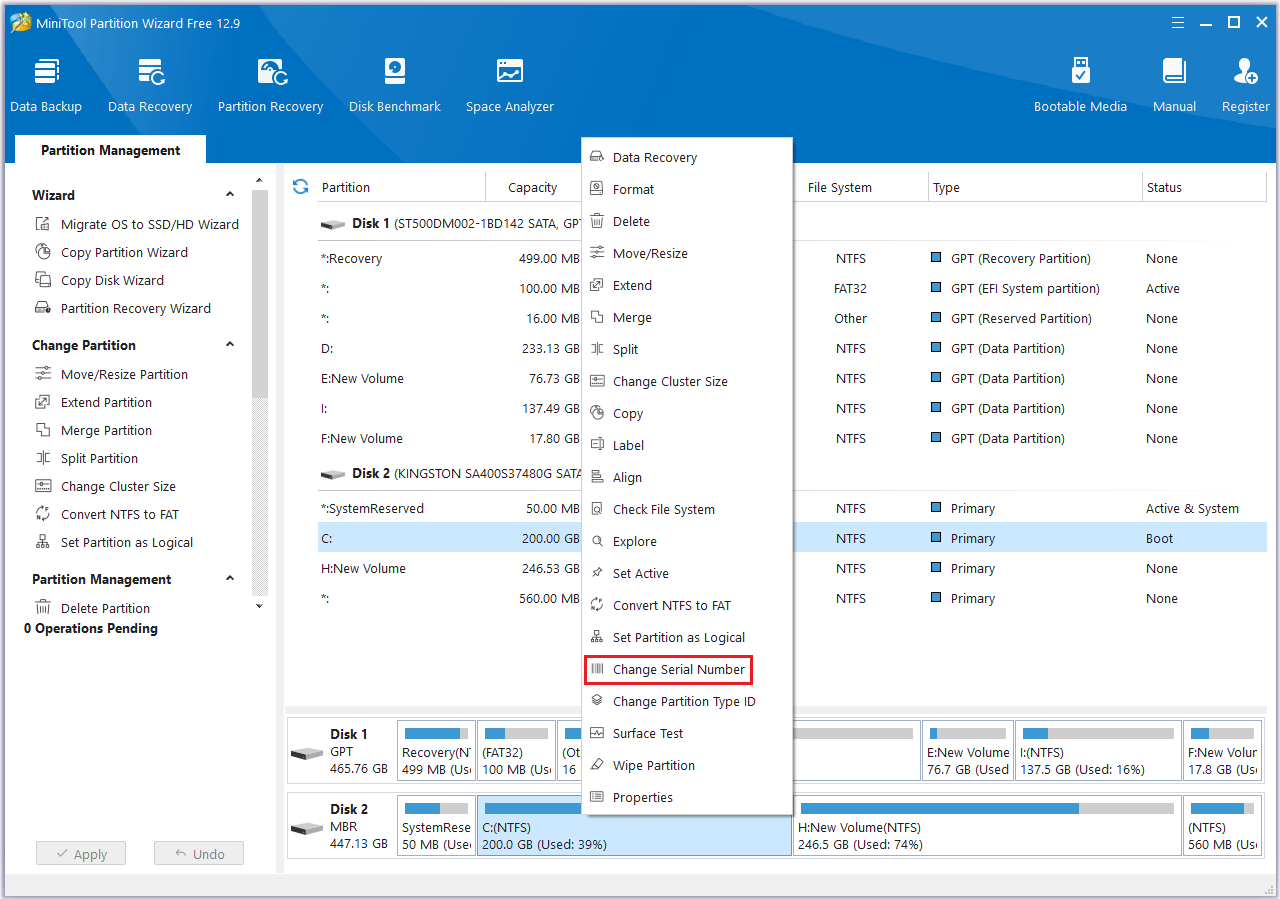Open Migrate OS to SSD/HD Wizard
Image resolution: width=1280 pixels, height=899 pixels.
[149, 225]
